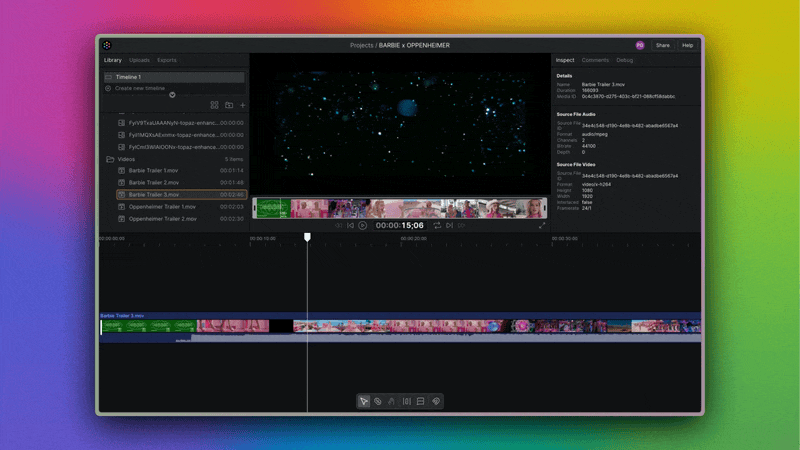Click the video/x-h264 format value

tap(596, 184)
